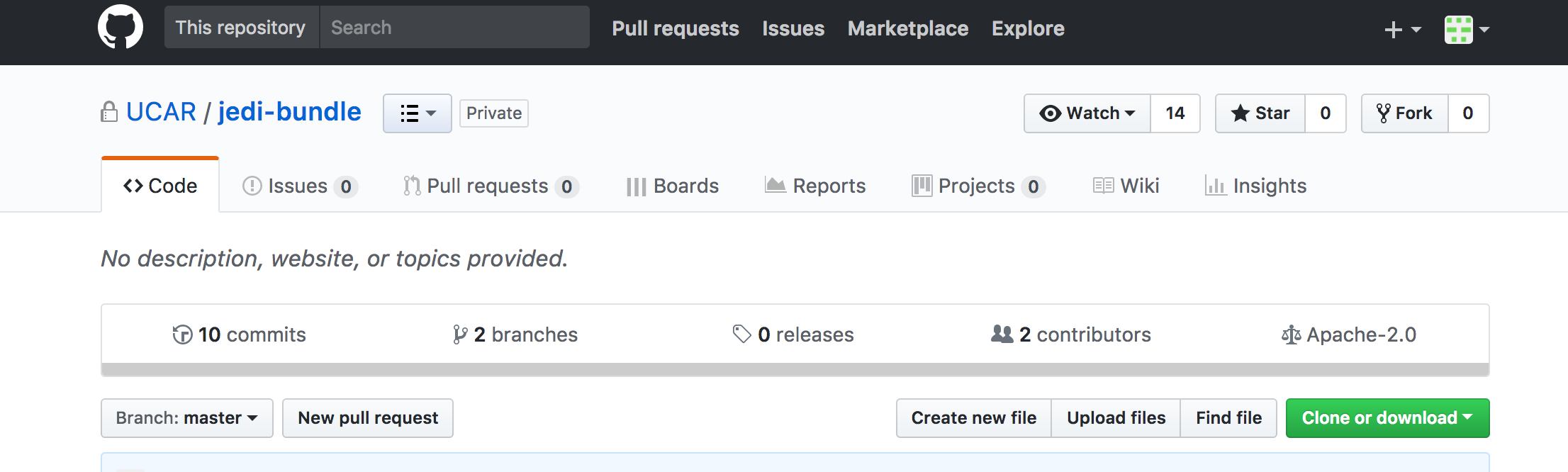Screen dimensions: 1568x472
Task: Open the Watch notifications dropdown
Action: pyautogui.click(x=1087, y=113)
